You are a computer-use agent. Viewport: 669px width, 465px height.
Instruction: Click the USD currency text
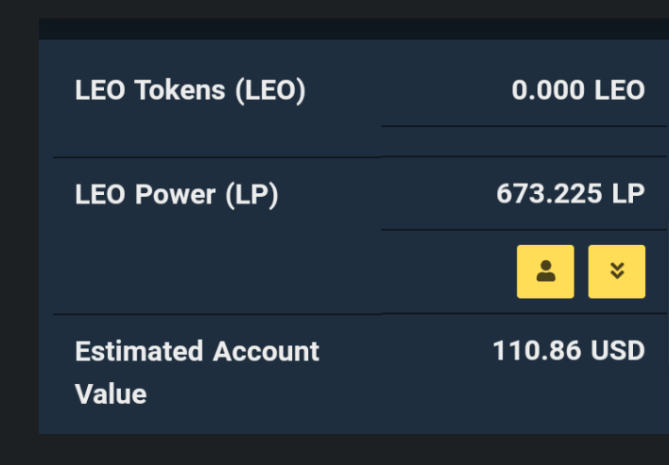(x=617, y=351)
